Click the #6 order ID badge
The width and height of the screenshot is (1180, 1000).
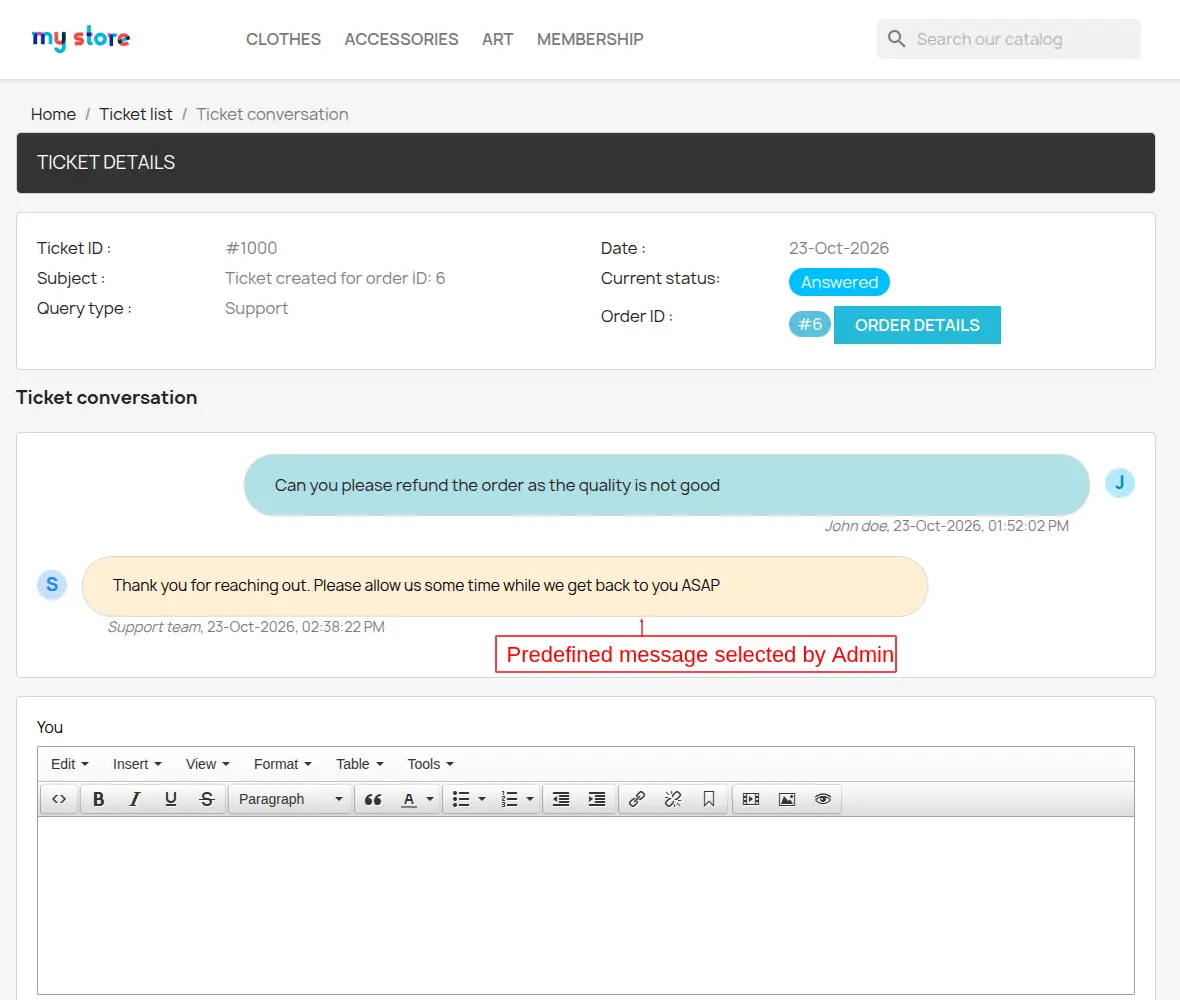point(810,324)
